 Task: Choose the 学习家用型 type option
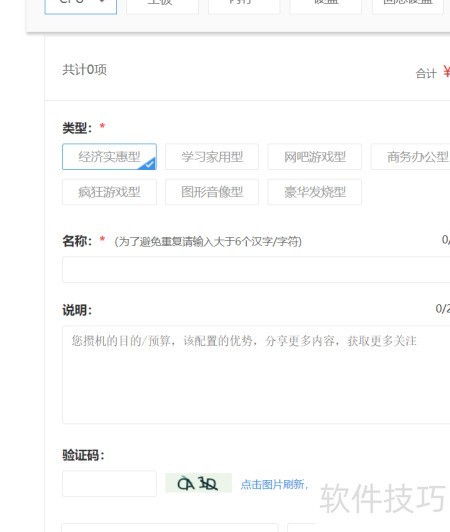[212, 157]
